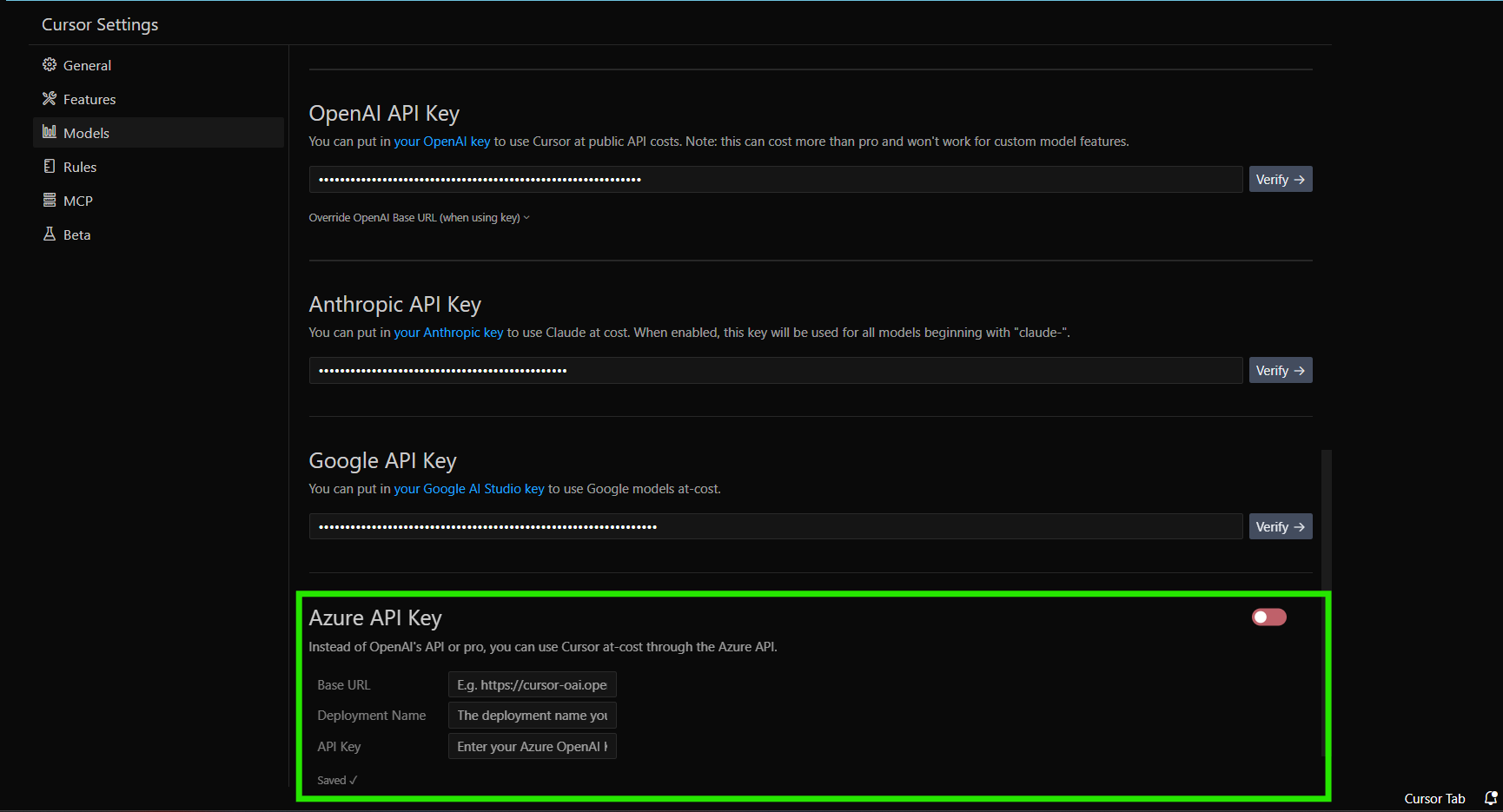
Task: Open 'your Google AI Studio key' link
Action: (x=469, y=489)
